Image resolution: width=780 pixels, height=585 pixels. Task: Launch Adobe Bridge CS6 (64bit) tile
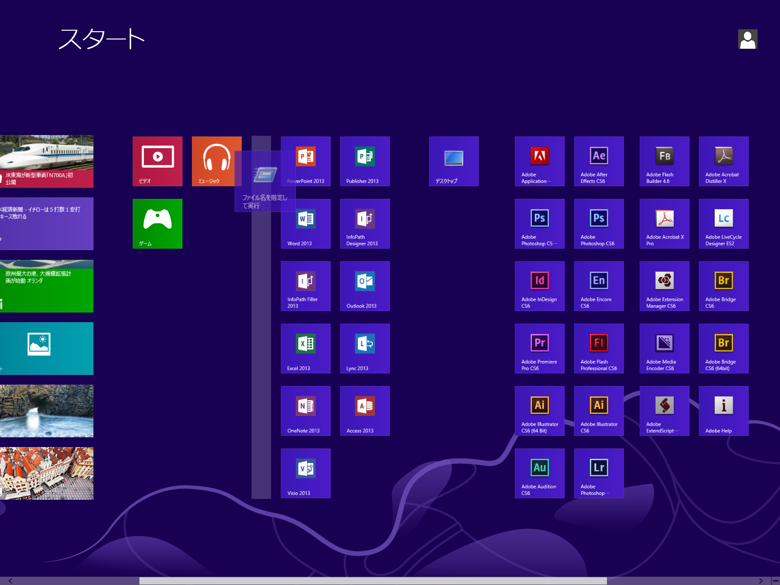pyautogui.click(x=724, y=349)
